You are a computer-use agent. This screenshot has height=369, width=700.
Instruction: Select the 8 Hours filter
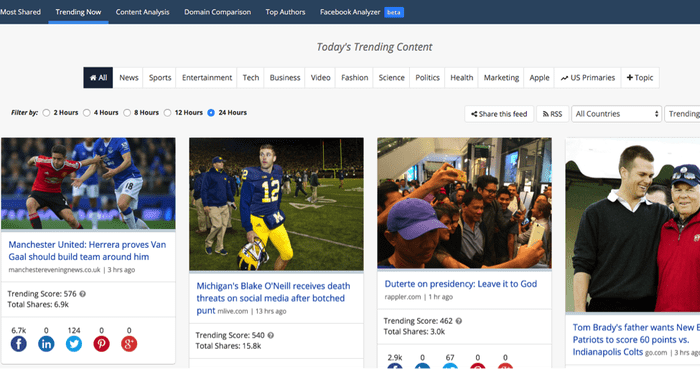(x=127, y=113)
